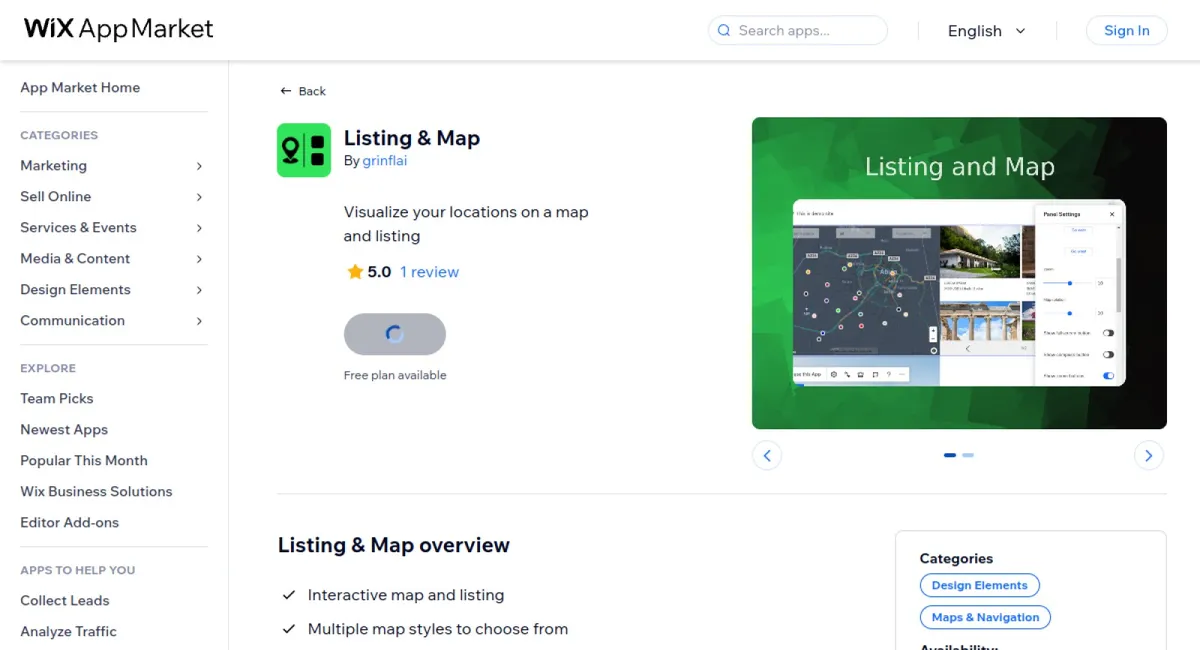Click the 'Listing & Map overview' heading
Image resolution: width=1200 pixels, height=650 pixels.
point(394,545)
